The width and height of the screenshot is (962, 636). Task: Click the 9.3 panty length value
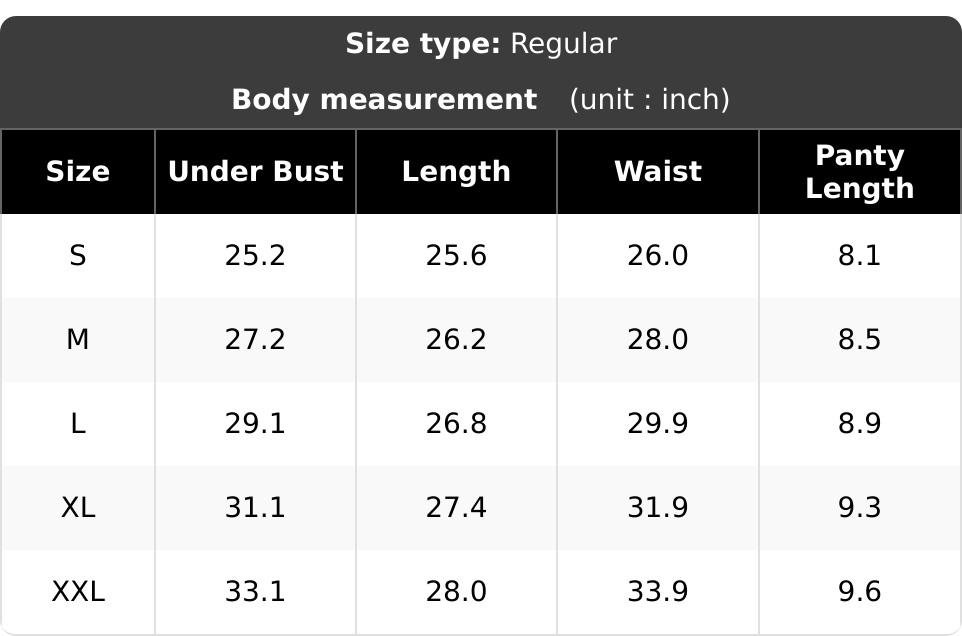click(x=860, y=508)
